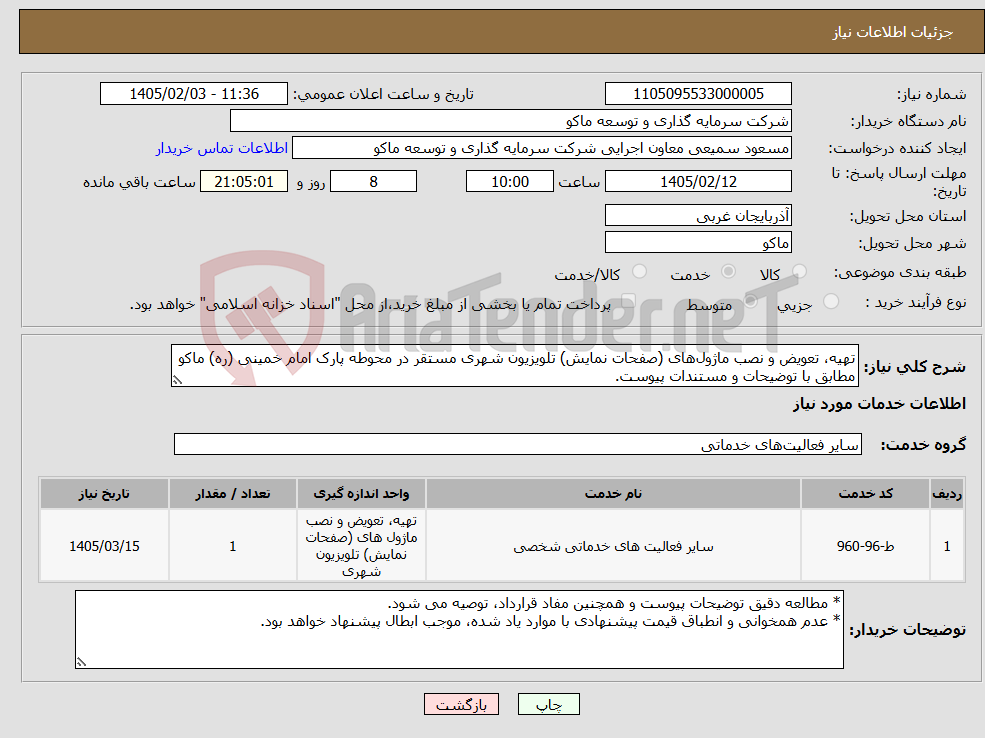The image size is (985, 738).
Task: Click the ردیف column header
Action: [947, 494]
